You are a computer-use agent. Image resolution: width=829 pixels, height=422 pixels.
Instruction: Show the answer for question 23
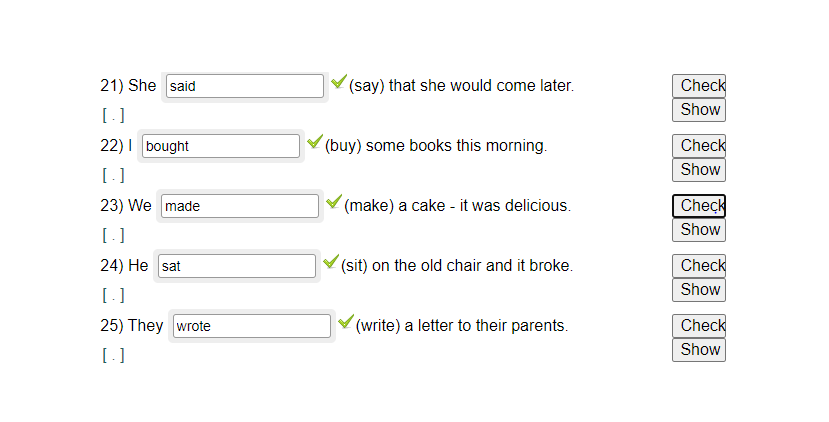[x=698, y=230]
